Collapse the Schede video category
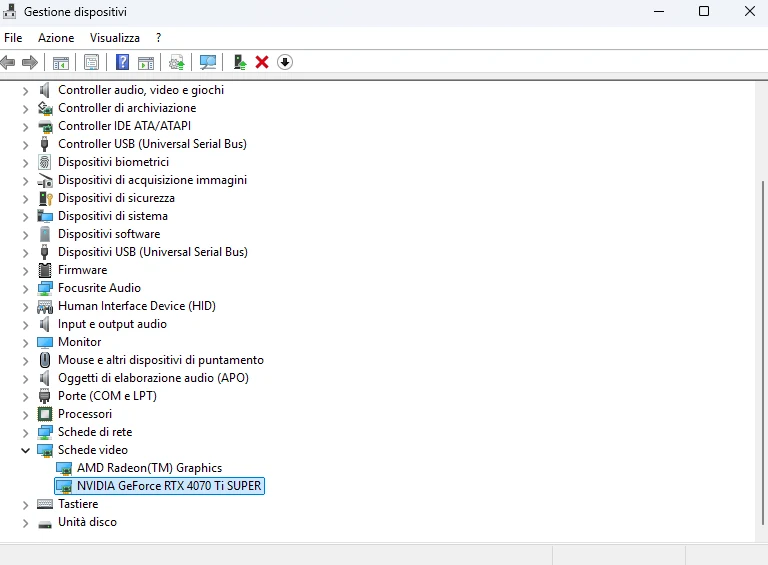Image resolution: width=768 pixels, height=565 pixels. (x=25, y=450)
